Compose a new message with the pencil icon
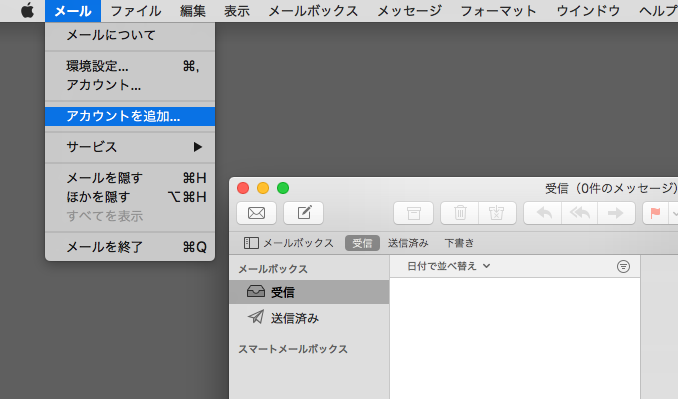This screenshot has width=678, height=399. (x=304, y=213)
